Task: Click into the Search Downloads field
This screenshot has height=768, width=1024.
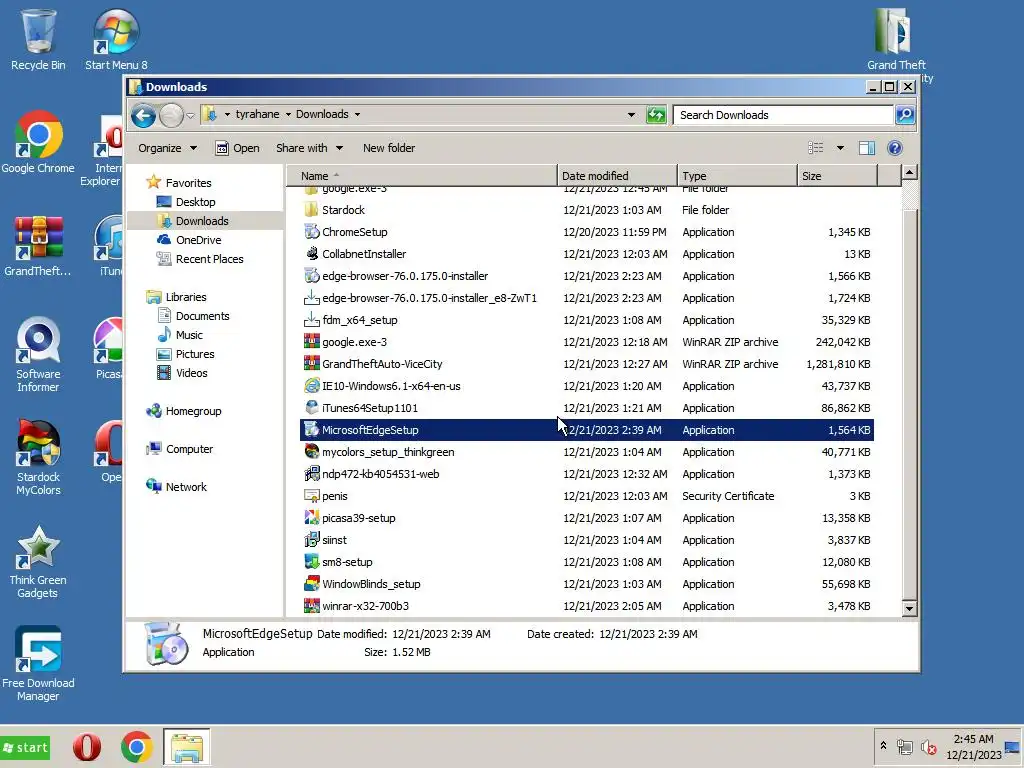Action: (x=783, y=115)
